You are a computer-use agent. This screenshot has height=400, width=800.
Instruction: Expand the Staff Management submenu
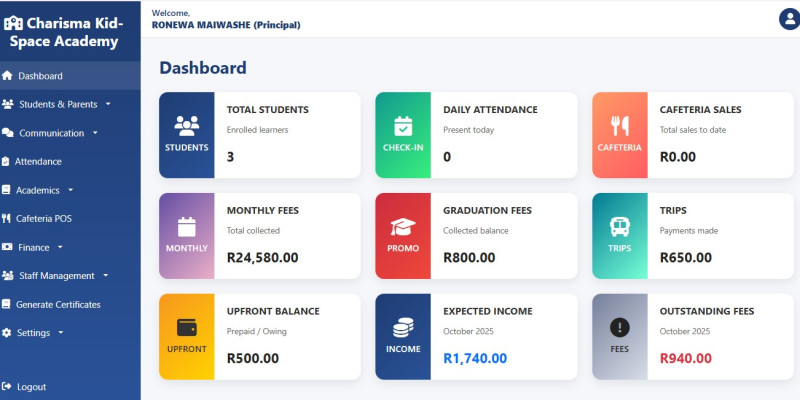pos(58,276)
